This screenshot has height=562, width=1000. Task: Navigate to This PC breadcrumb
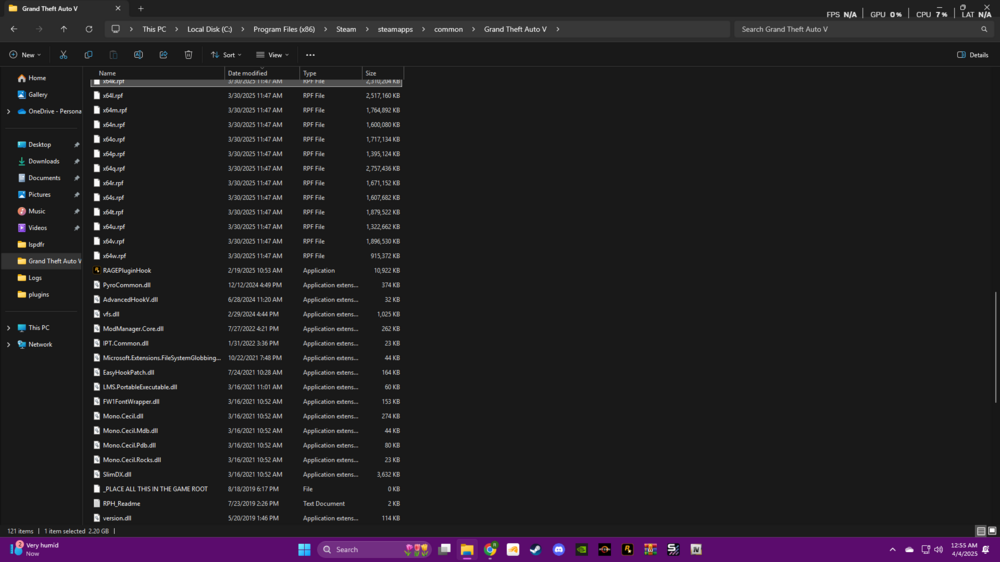pyautogui.click(x=154, y=29)
